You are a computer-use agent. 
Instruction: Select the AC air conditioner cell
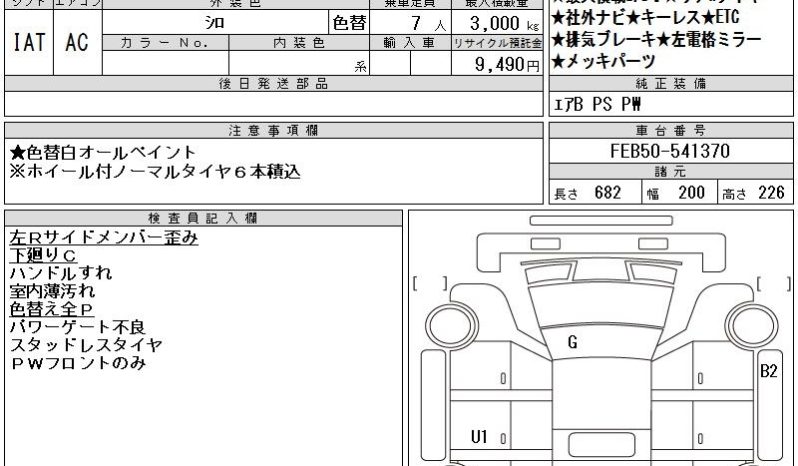point(77,42)
